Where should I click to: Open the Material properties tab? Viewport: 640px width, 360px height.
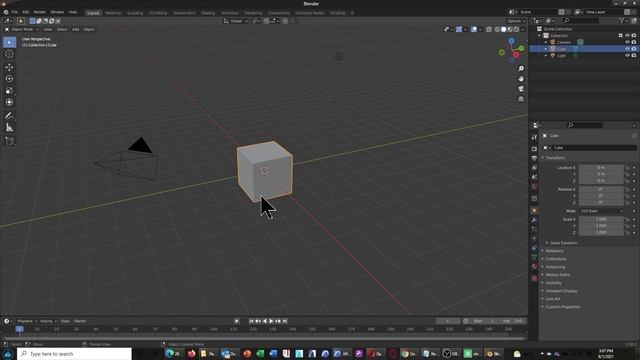[x=534, y=267]
